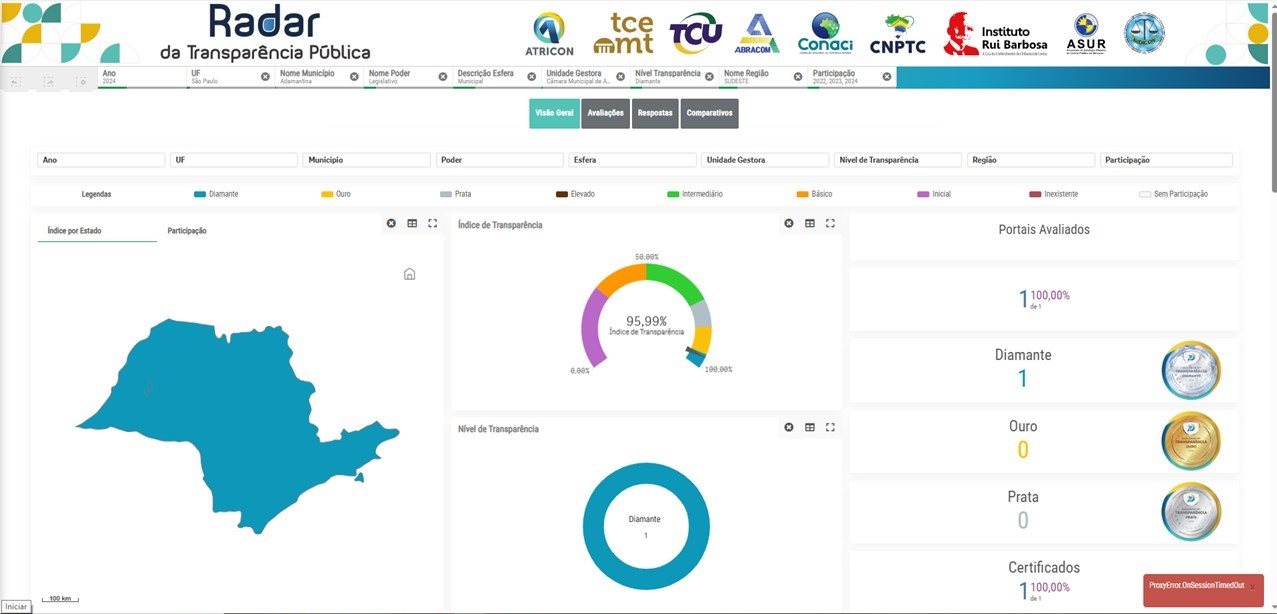Open the UF filter dropdown
This screenshot has height=614, width=1277.
tap(234, 160)
